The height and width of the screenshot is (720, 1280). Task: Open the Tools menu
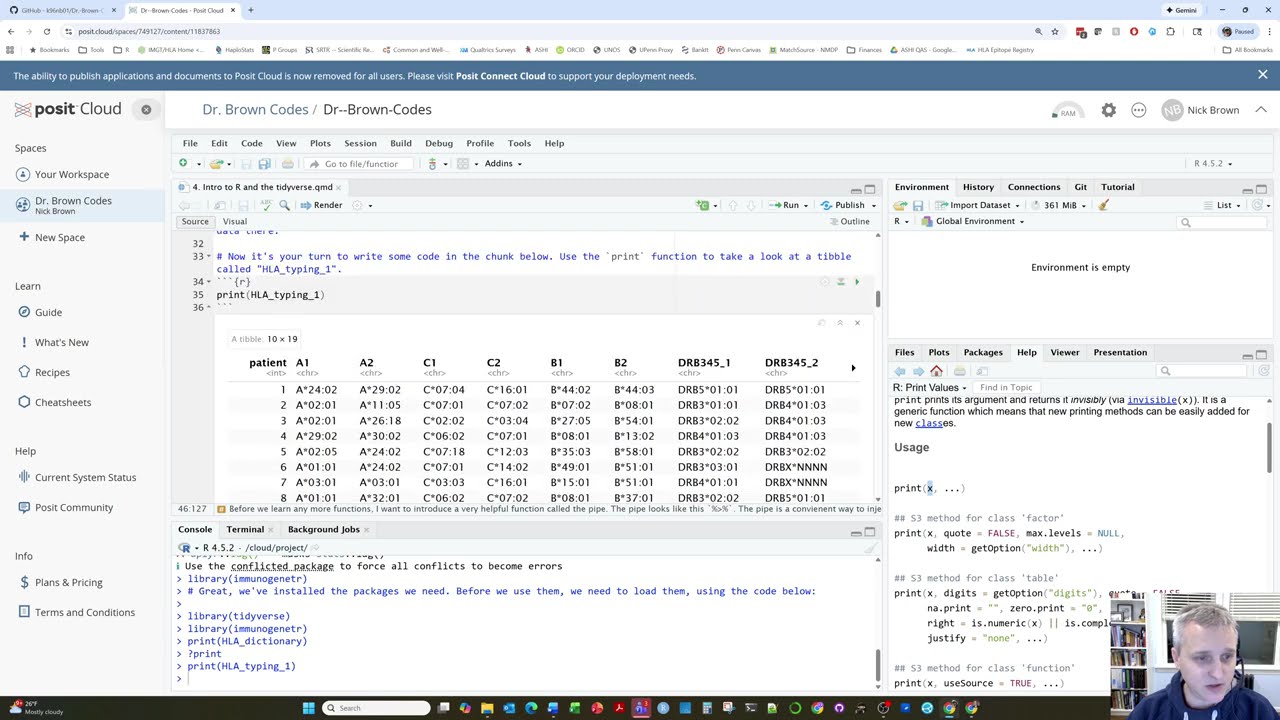pos(519,143)
